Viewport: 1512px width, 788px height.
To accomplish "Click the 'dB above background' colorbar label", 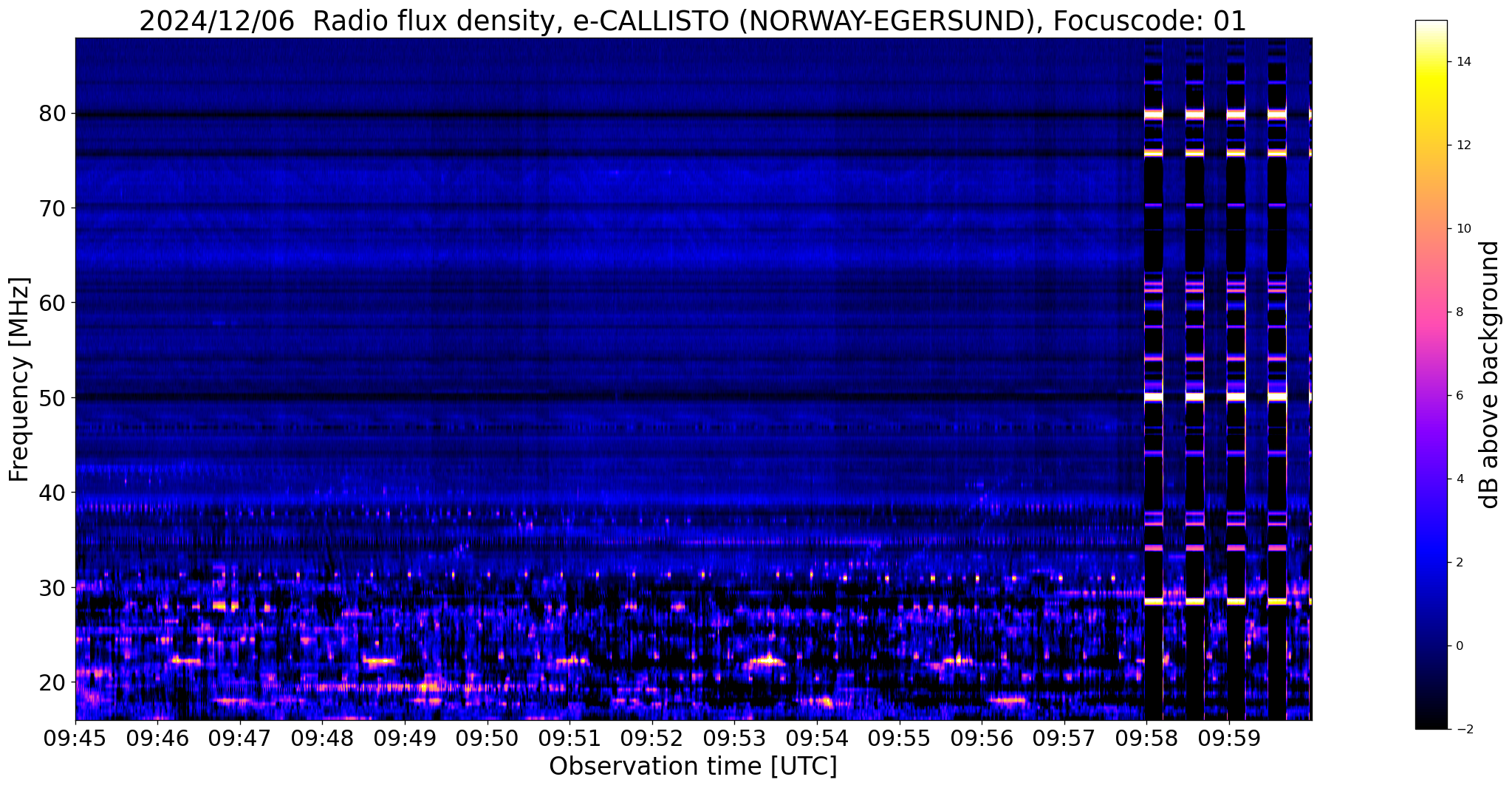I will pos(1490,374).
